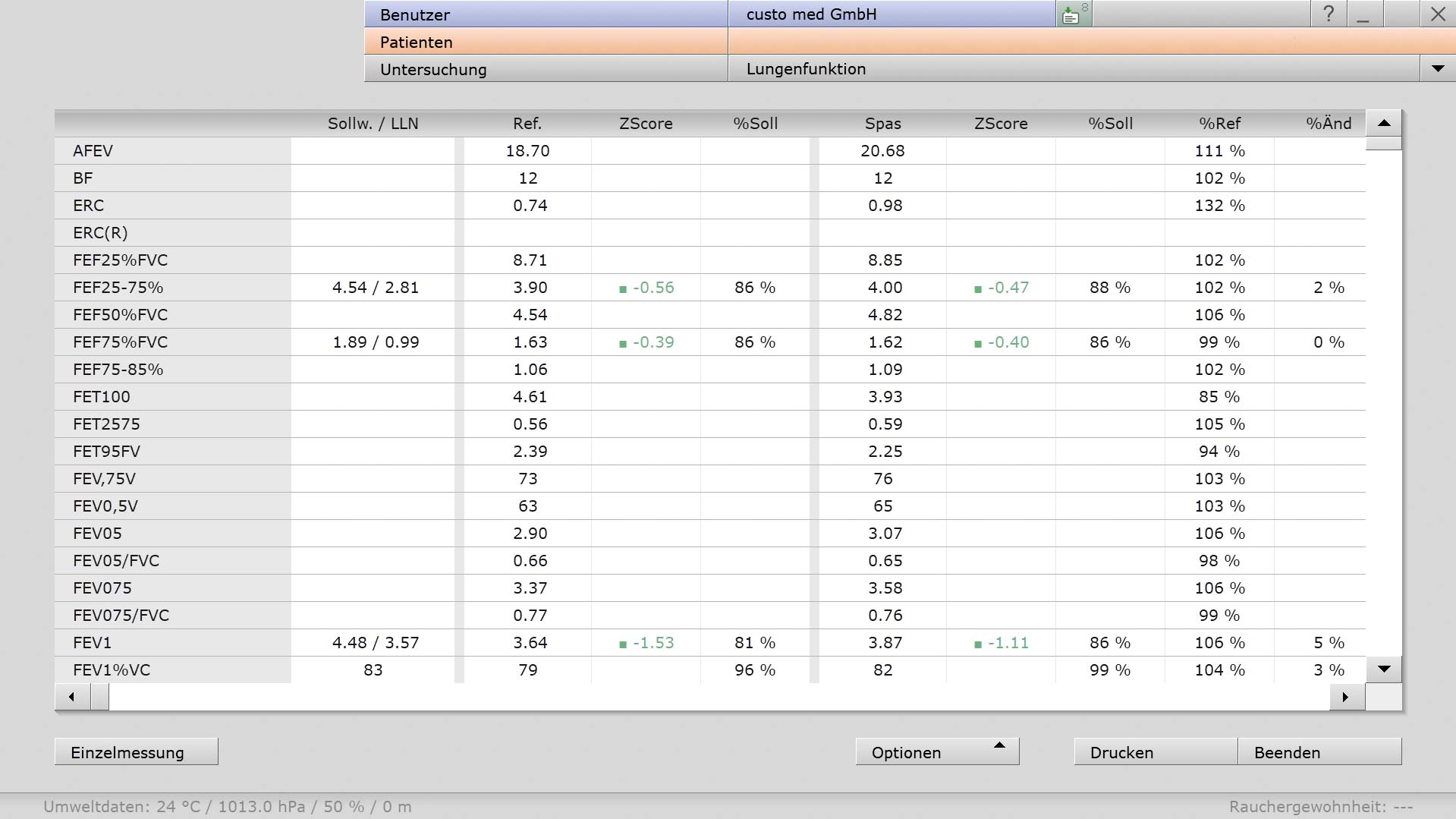Click the 85 % value in FET100 row
Image resolution: width=1456 pixels, height=819 pixels.
tap(1219, 396)
